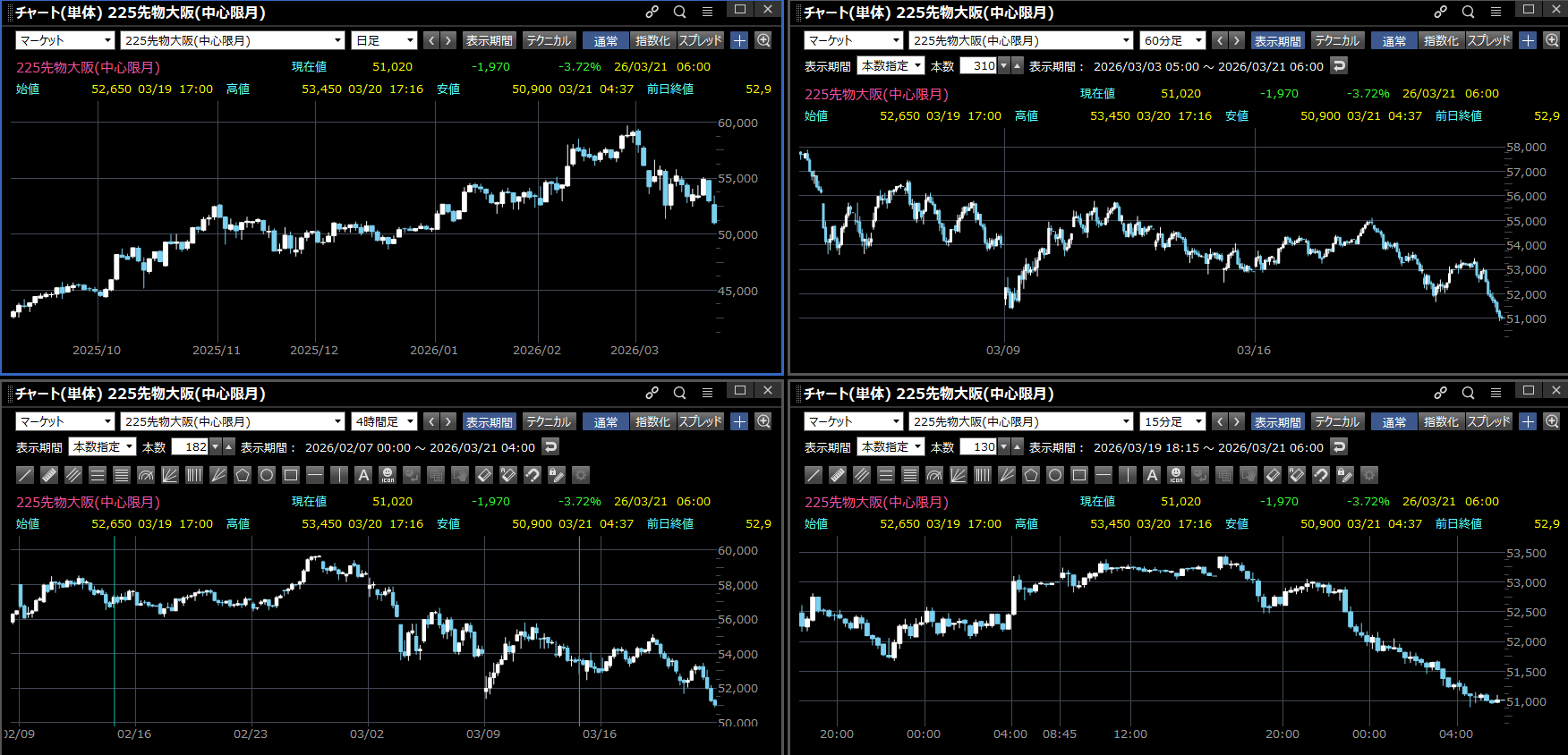The height and width of the screenshot is (755, 1568).
Task: Open the 日足 timeframe dropdown
Action: (385, 40)
